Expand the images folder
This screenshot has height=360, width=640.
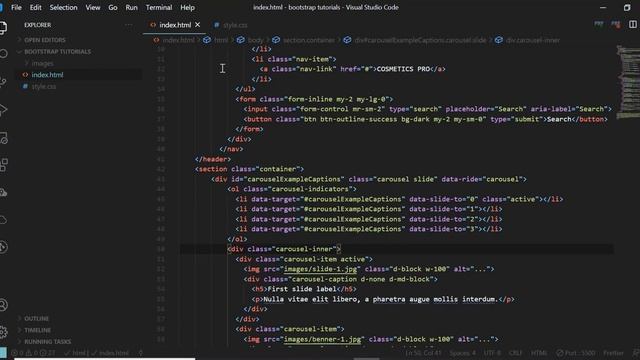[x=42, y=64]
